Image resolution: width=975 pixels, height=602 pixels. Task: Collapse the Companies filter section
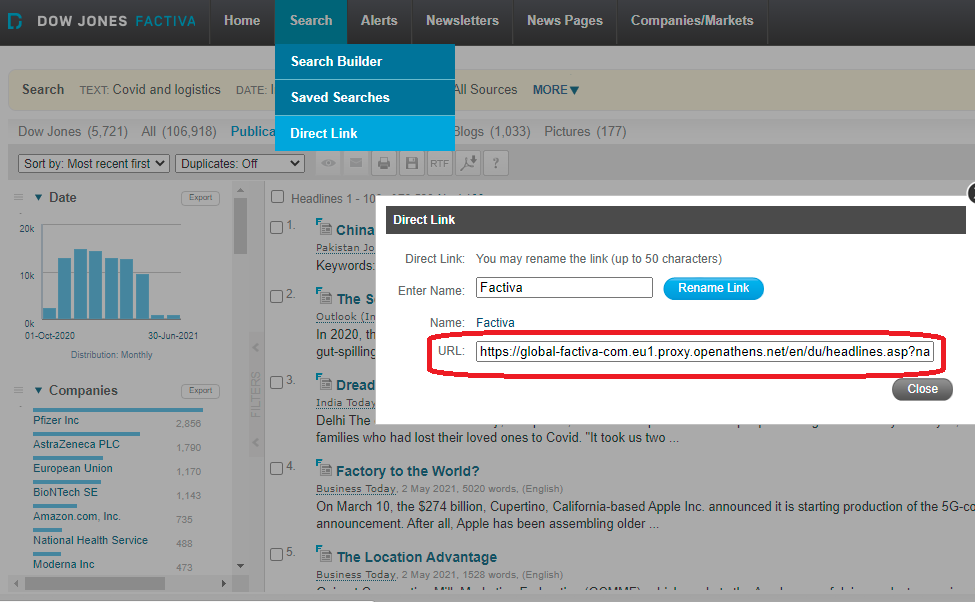click(x=39, y=391)
